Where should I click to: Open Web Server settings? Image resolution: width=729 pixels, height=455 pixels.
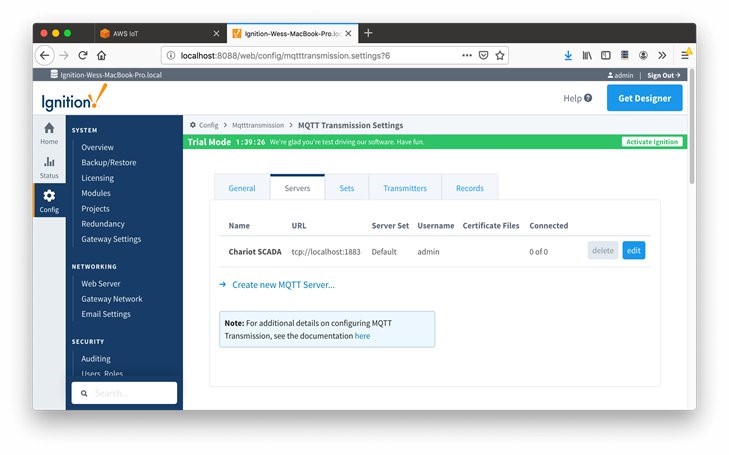point(100,284)
